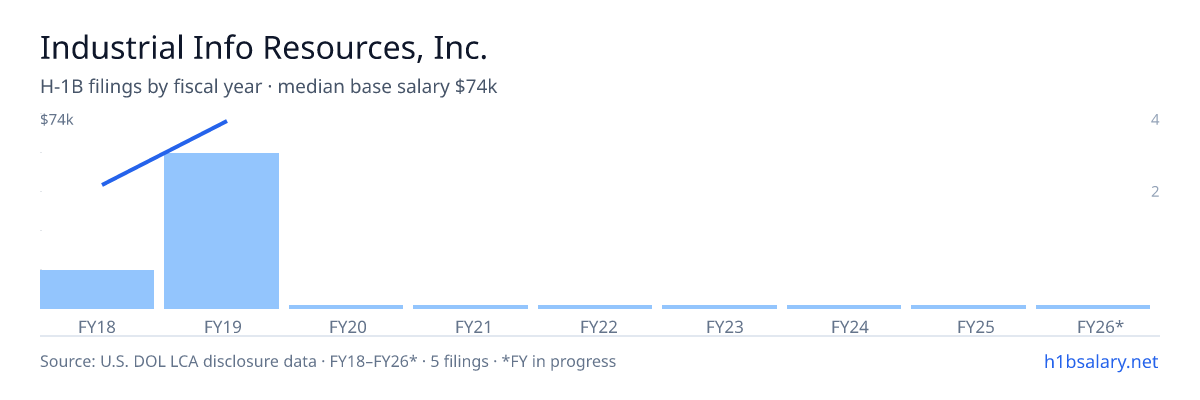The width and height of the screenshot is (1200, 400).
Task: Open the h1bsalary.net link
Action: (x=1100, y=361)
